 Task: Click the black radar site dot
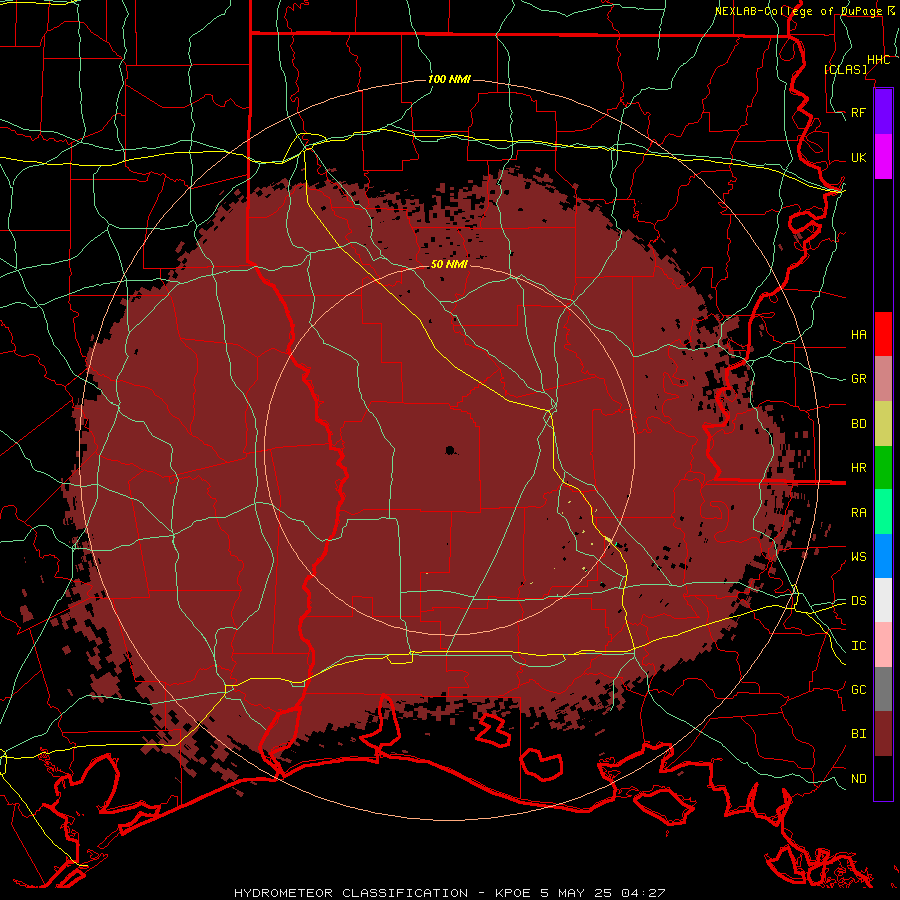(450, 451)
